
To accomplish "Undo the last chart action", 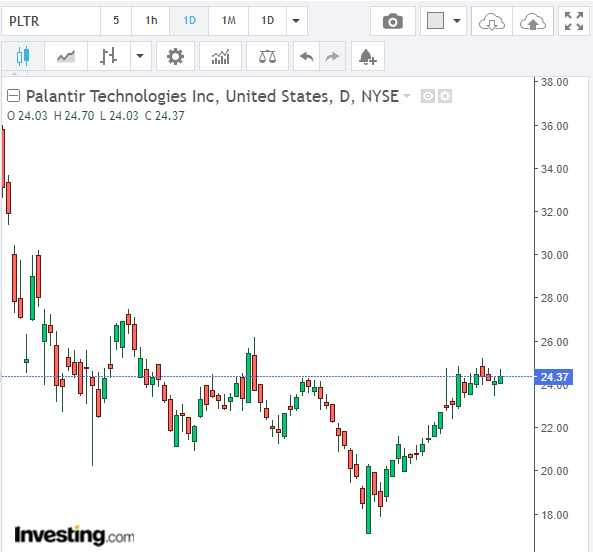I will coord(307,56).
